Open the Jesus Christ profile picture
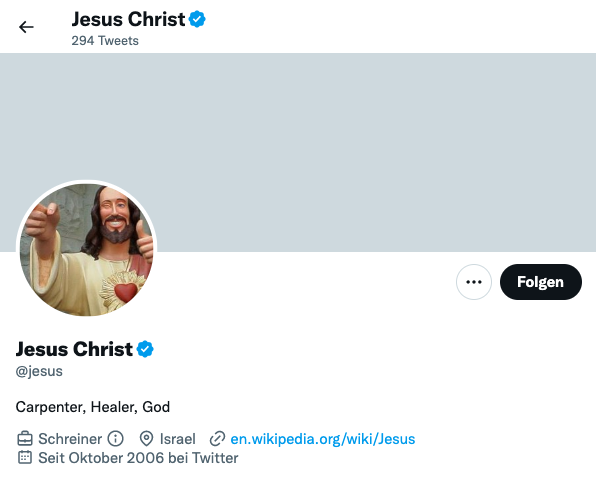This screenshot has height=481, width=596. (x=87, y=250)
